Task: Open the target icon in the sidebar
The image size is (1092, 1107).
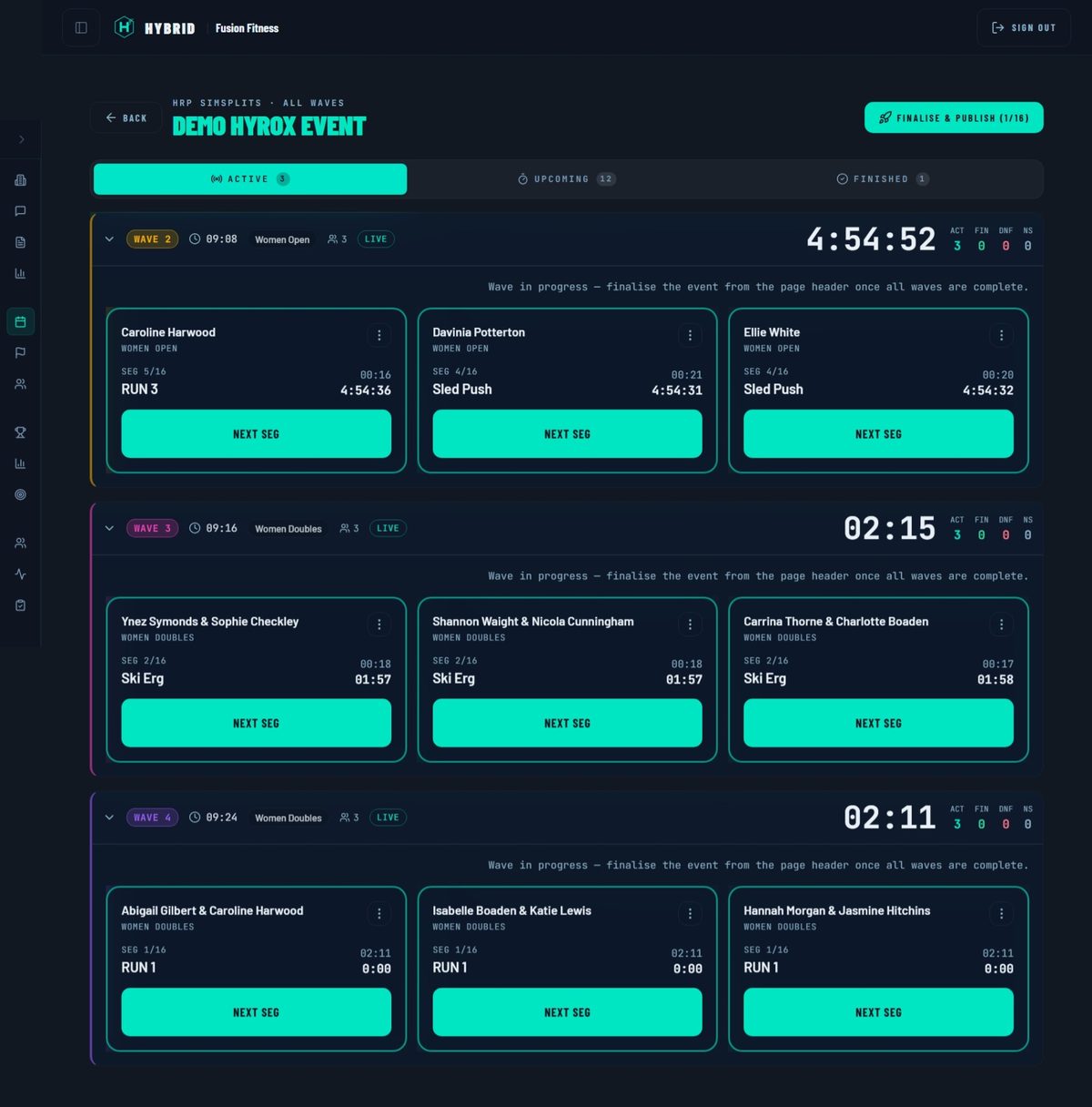Action: 20,494
